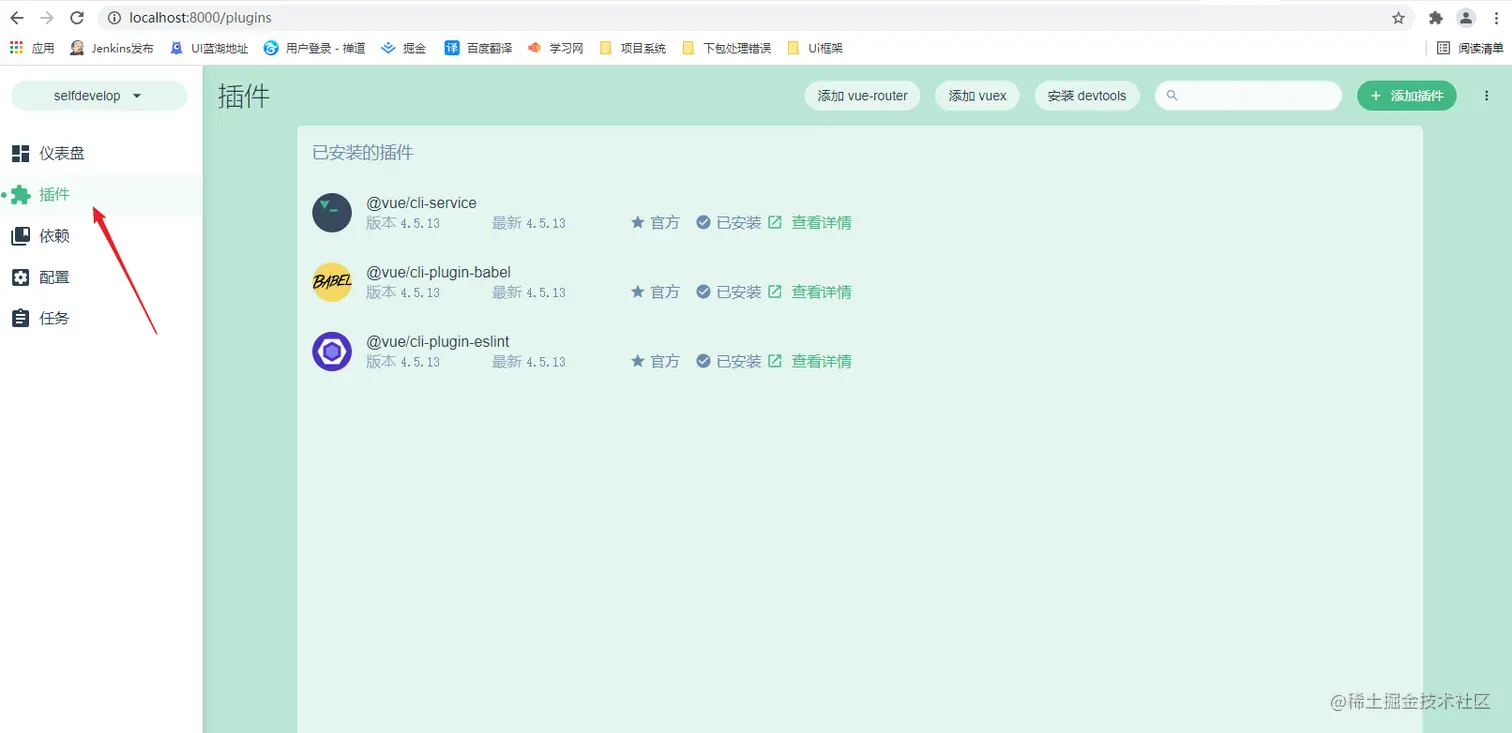Open the browser profile avatar
This screenshot has width=1512, height=733.
[1466, 18]
